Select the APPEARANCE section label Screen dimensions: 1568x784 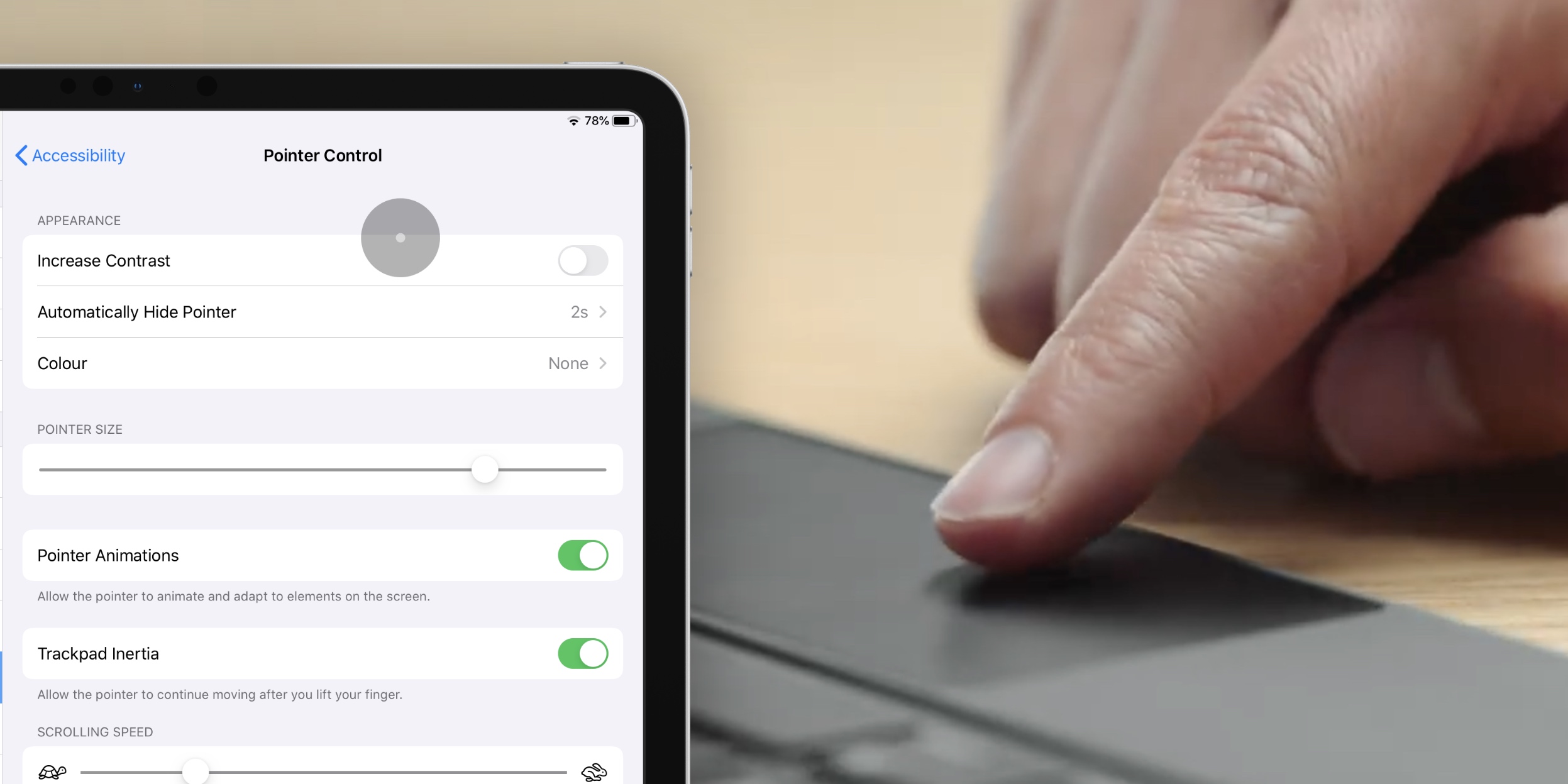(79, 220)
